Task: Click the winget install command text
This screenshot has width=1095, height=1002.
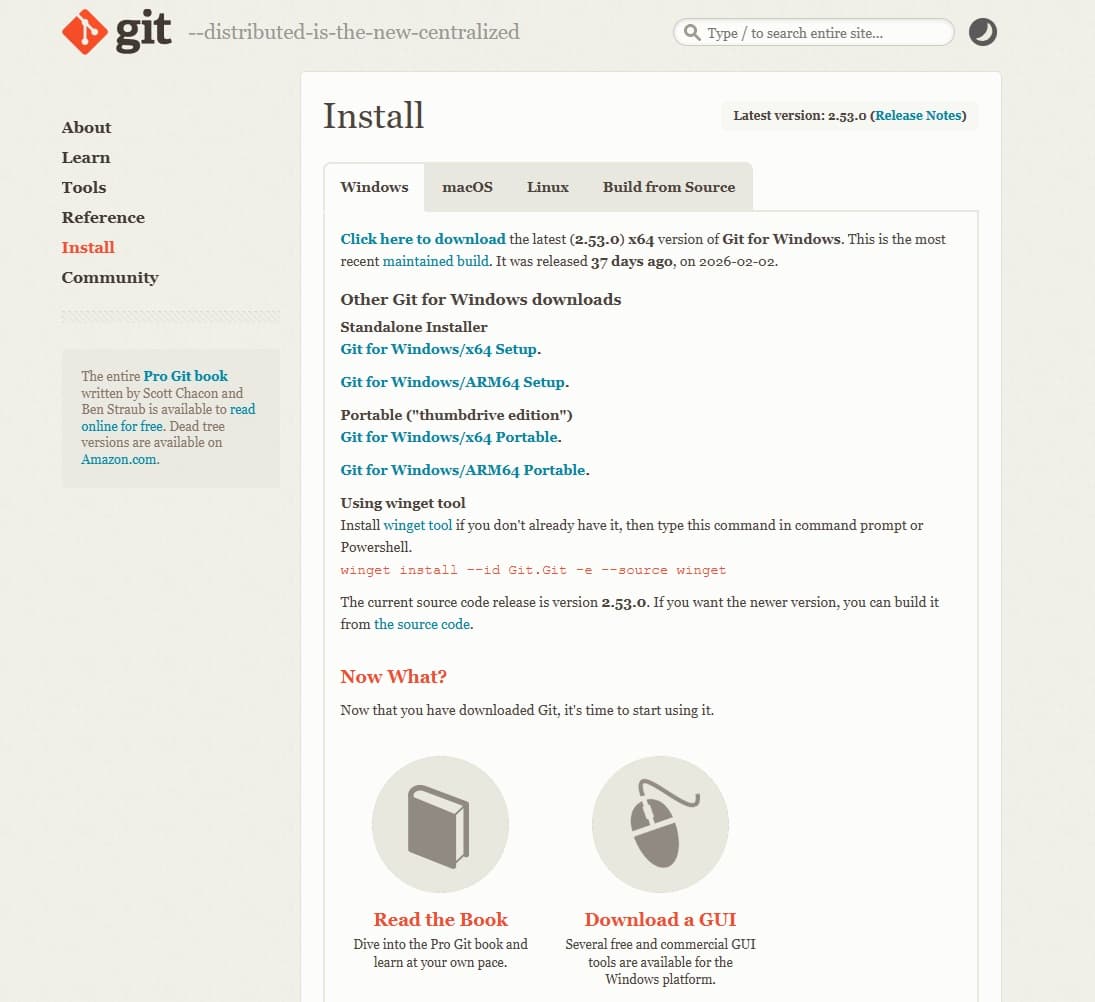Action: pos(533,570)
